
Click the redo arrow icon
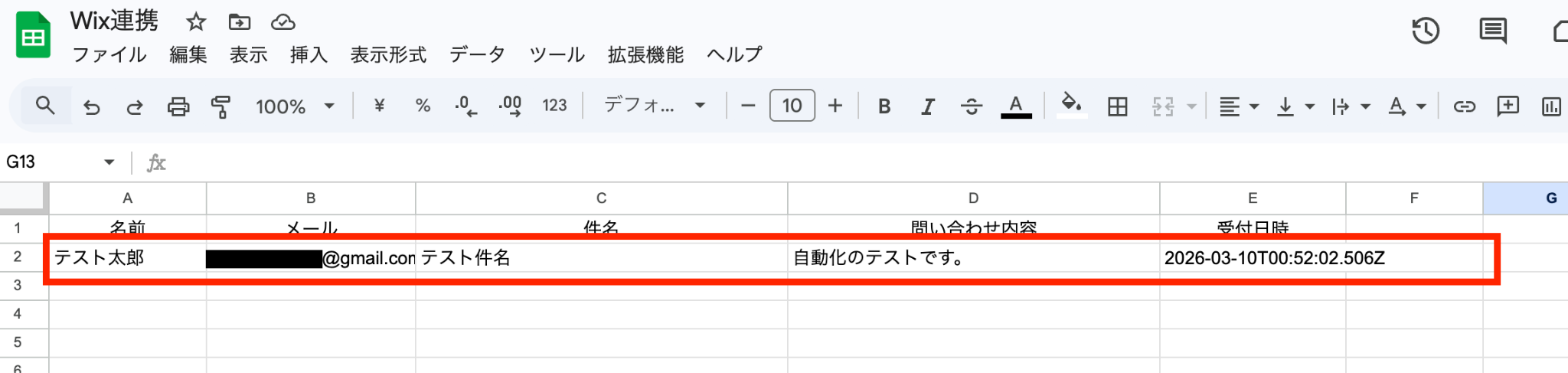pos(135,106)
